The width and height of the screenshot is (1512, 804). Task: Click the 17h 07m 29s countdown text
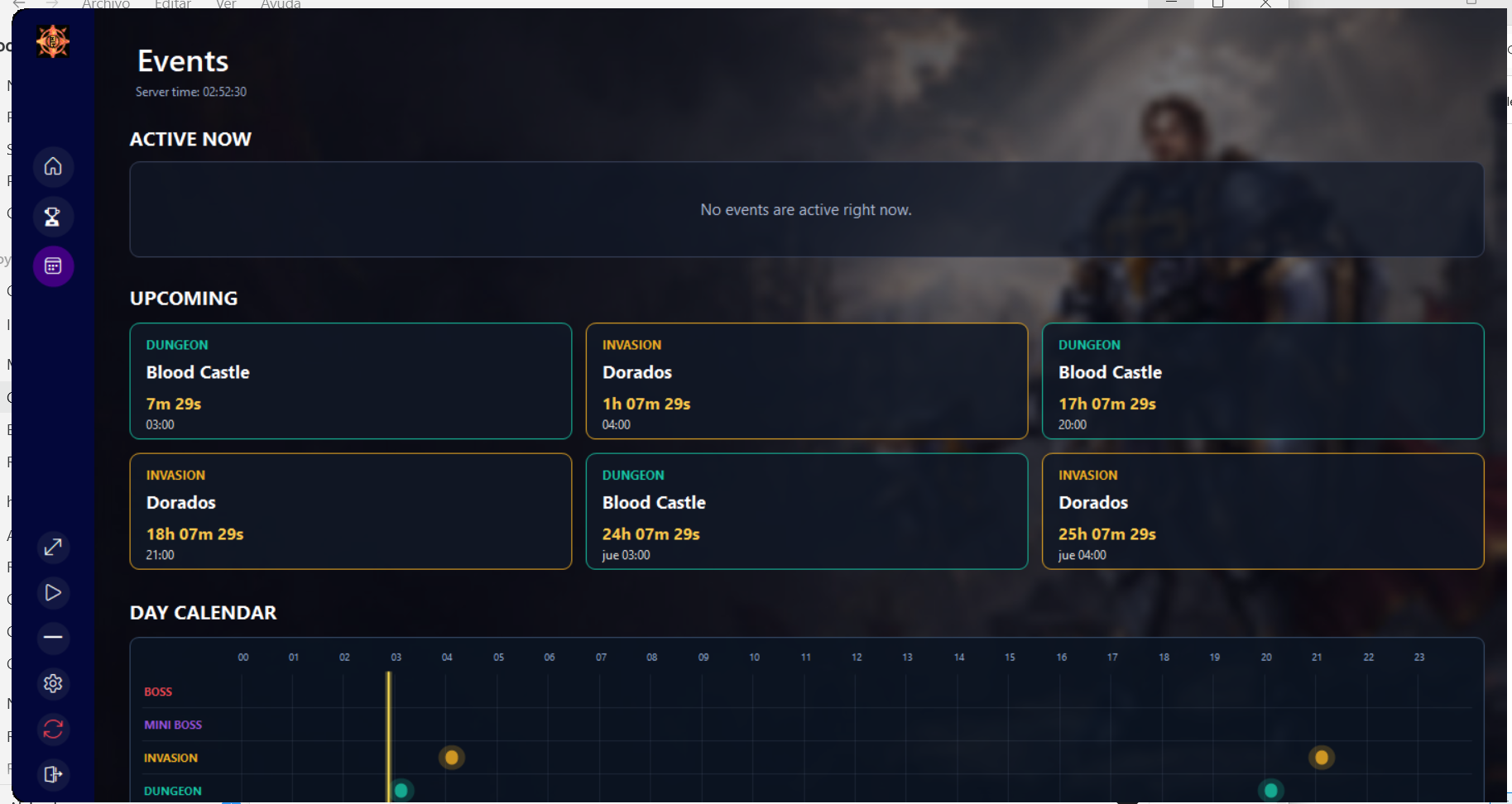[x=1107, y=404]
